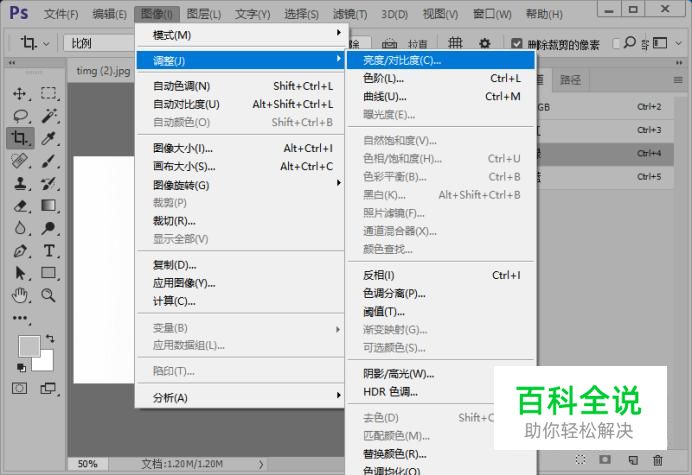This screenshot has width=692, height=475.
Task: Choose Brightness/Contrast adjustment
Action: pos(441,60)
